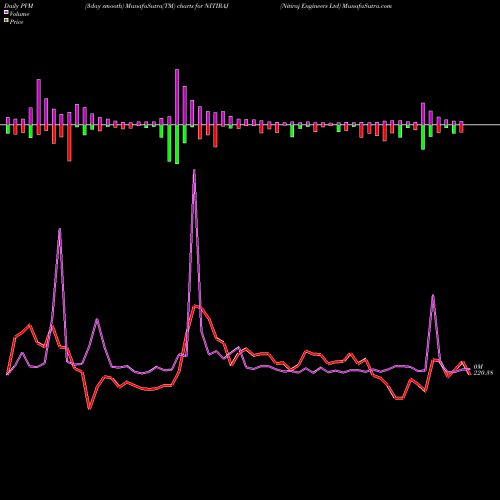The height and width of the screenshot is (500, 500).
Task: Click the '0M' volume value label
Action: tap(478, 367)
